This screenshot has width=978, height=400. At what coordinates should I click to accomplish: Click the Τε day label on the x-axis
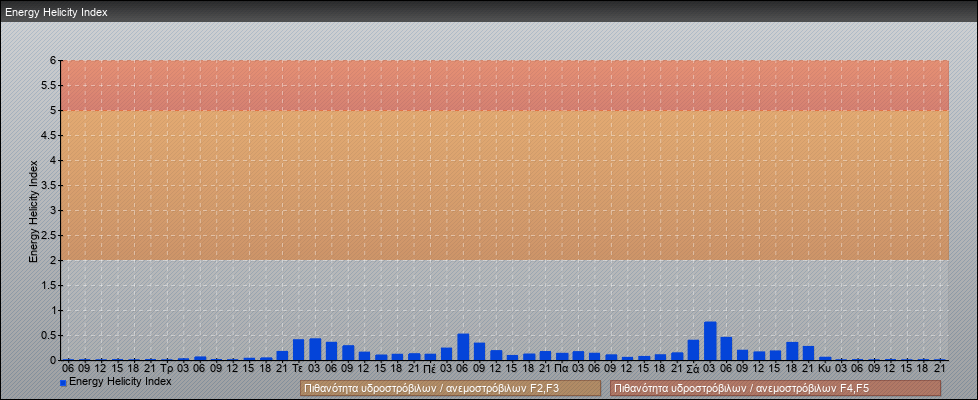[298, 368]
